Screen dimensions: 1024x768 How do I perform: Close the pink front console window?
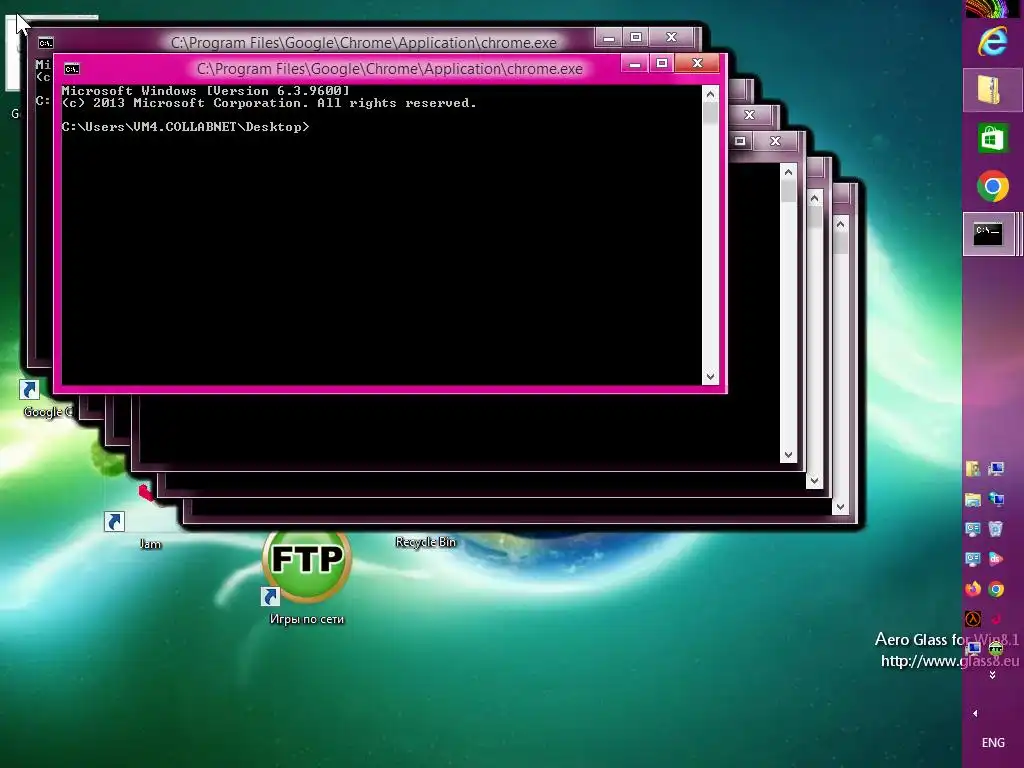697,63
